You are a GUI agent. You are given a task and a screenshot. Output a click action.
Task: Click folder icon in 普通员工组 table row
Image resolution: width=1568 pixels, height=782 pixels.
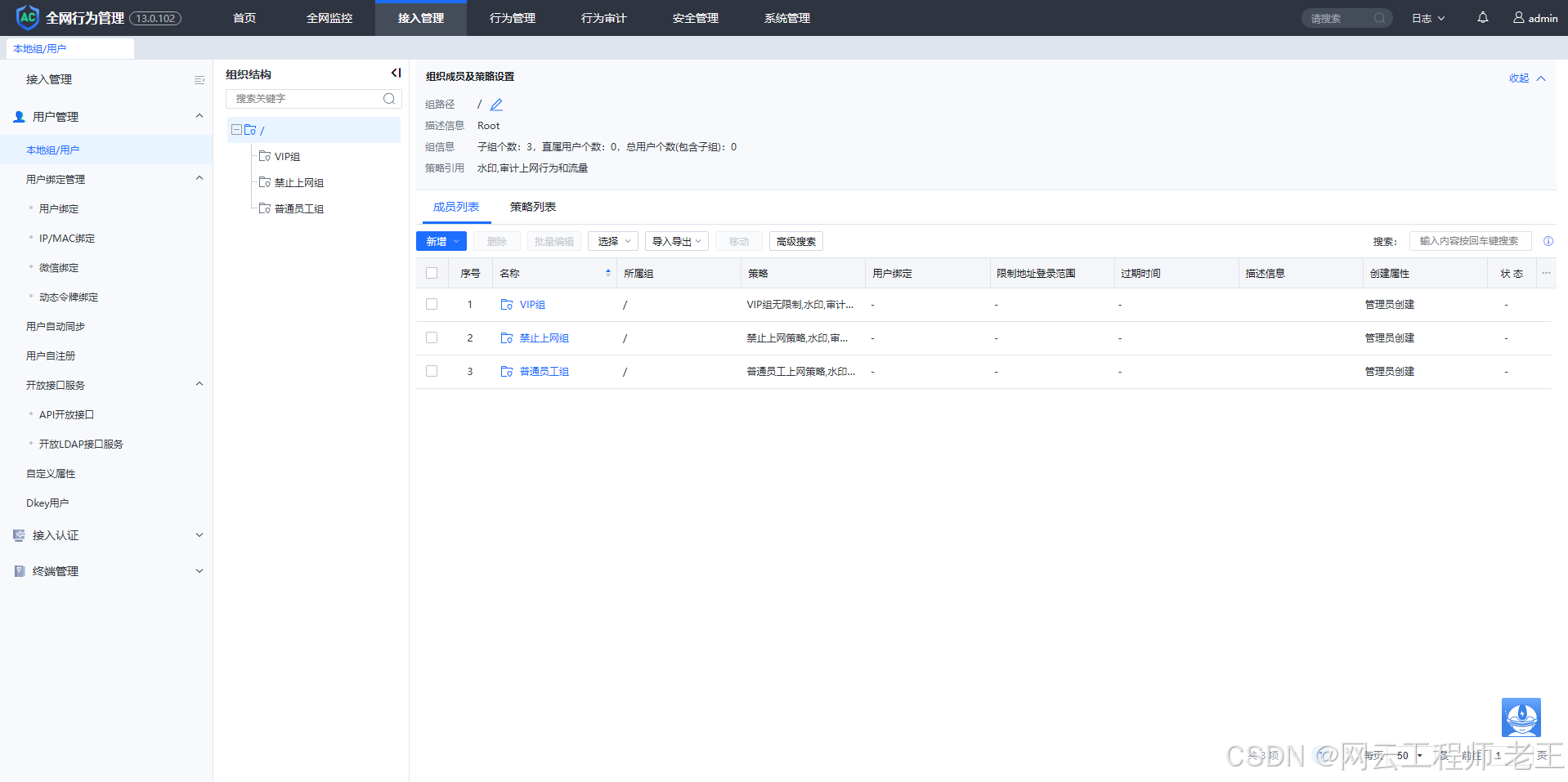[x=507, y=371]
